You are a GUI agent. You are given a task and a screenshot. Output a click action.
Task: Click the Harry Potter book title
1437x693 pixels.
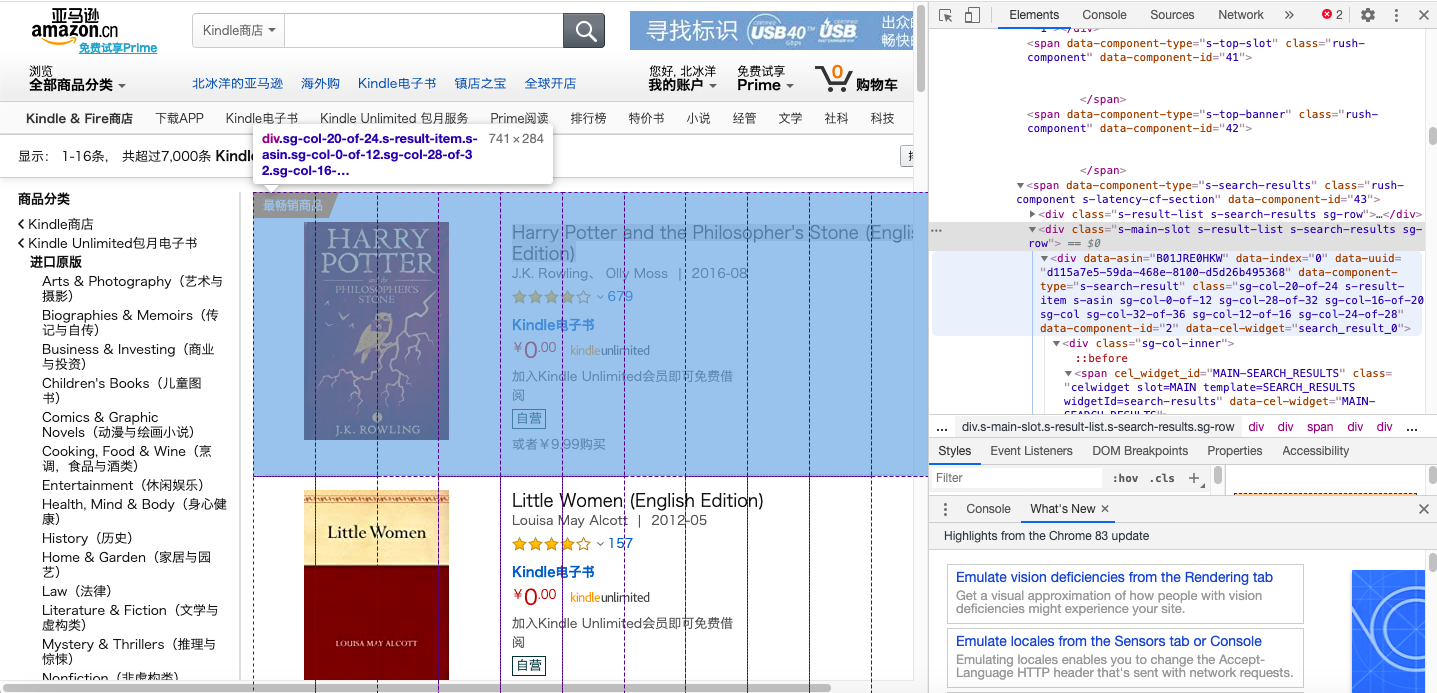click(x=712, y=243)
